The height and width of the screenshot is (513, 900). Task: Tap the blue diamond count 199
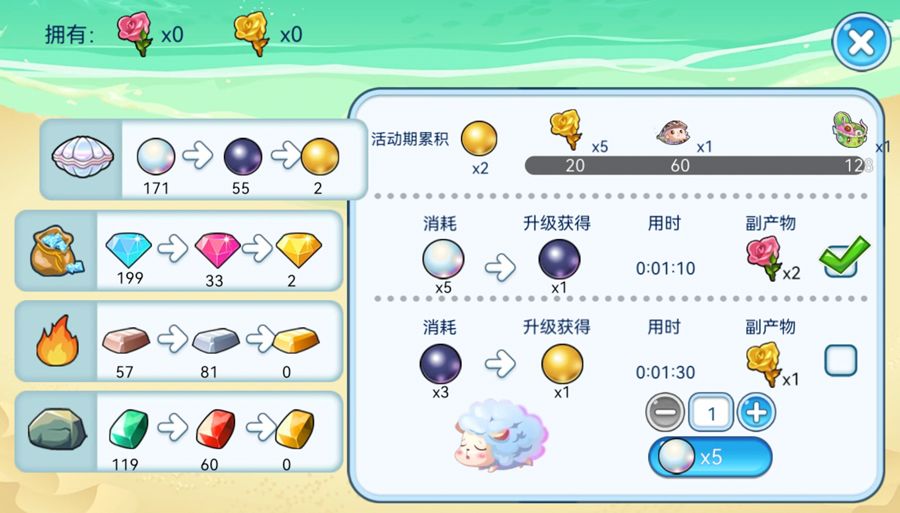(130, 278)
